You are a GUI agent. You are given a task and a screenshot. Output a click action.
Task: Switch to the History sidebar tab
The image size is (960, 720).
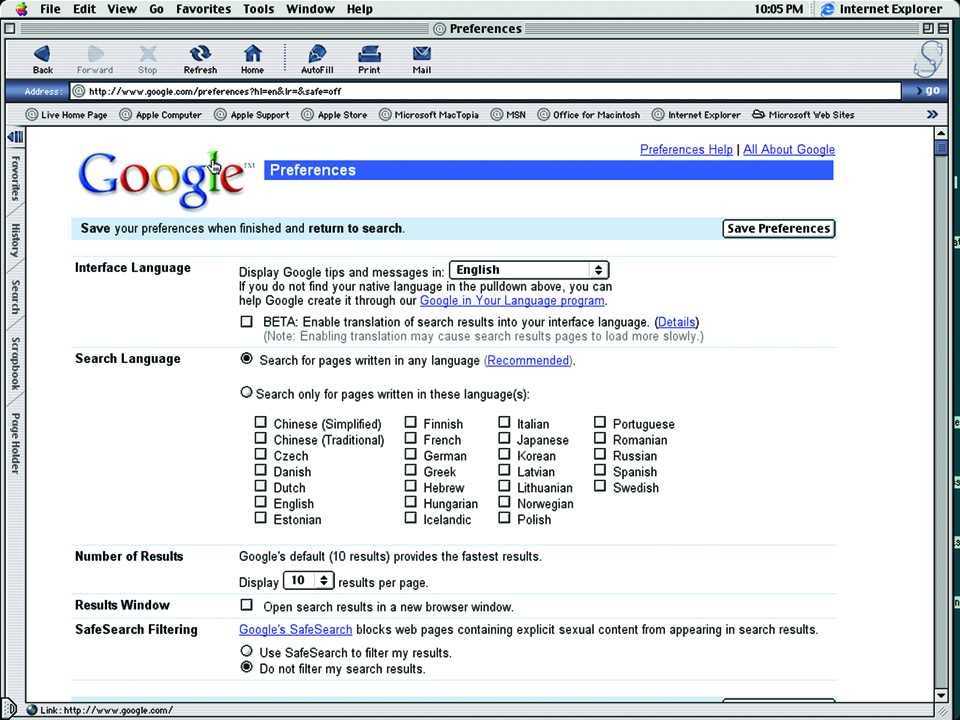pyautogui.click(x=15, y=240)
